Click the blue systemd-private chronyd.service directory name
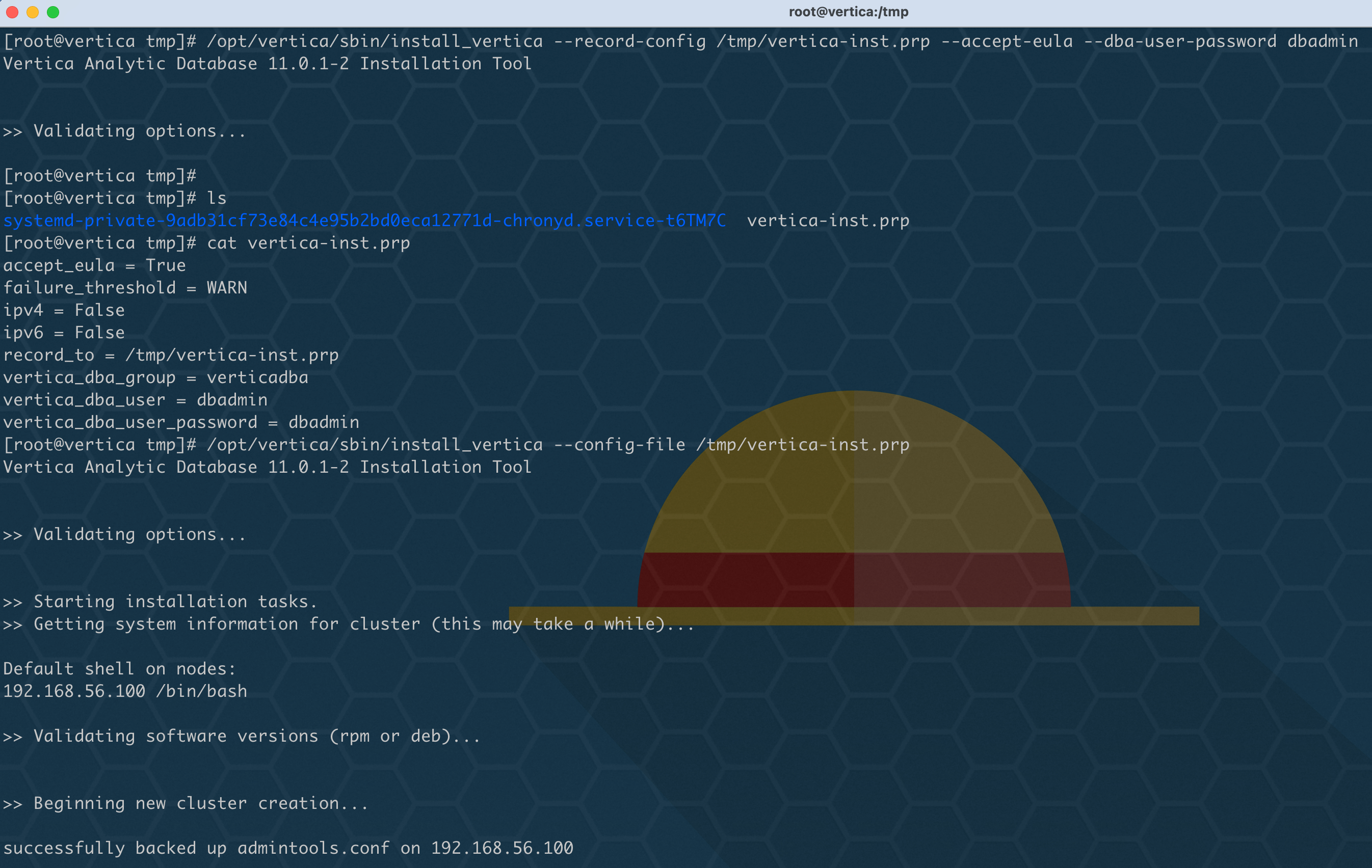The width and height of the screenshot is (1372, 868). pyautogui.click(x=364, y=221)
